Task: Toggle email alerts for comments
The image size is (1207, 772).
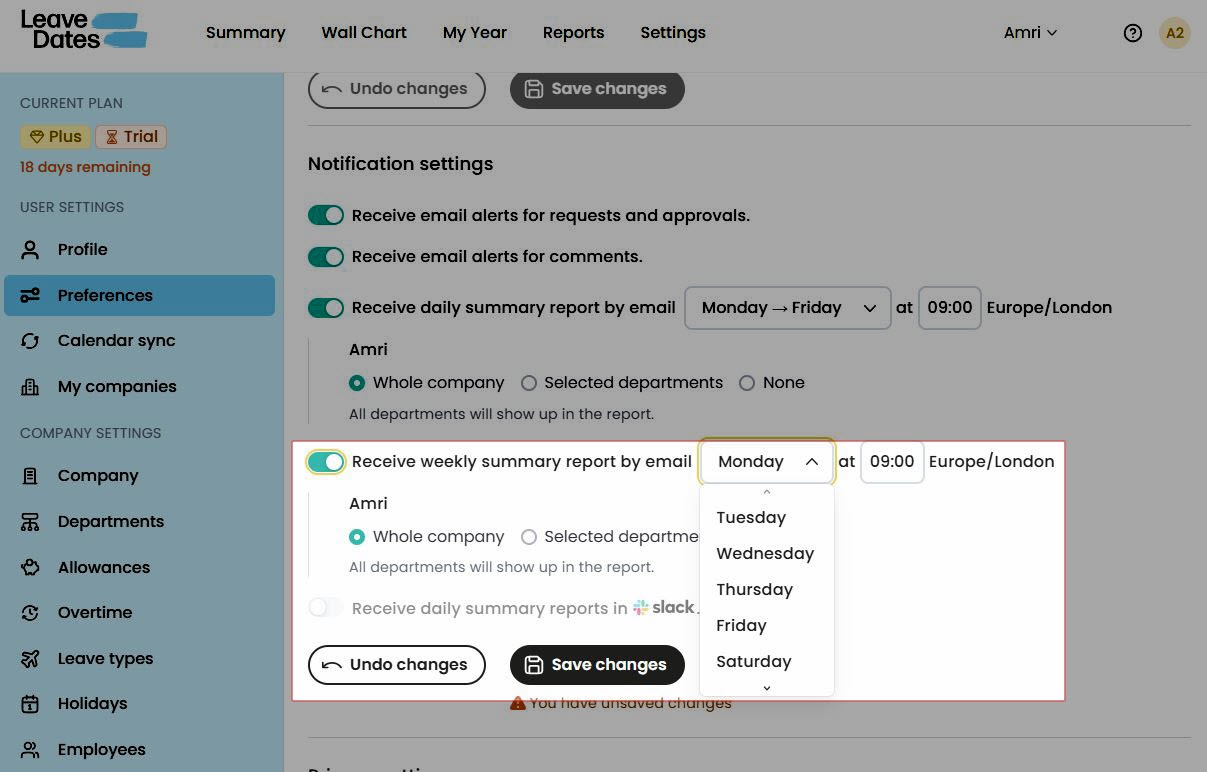Action: pyautogui.click(x=326, y=257)
